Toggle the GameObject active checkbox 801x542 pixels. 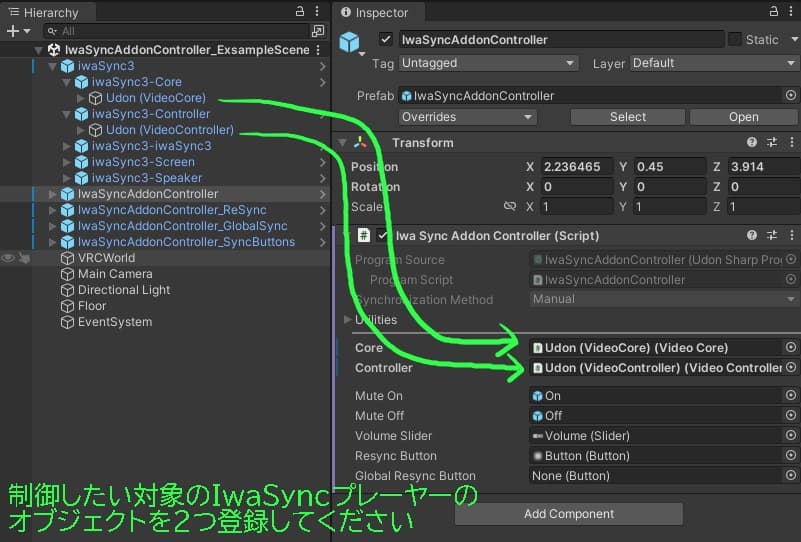(386, 40)
